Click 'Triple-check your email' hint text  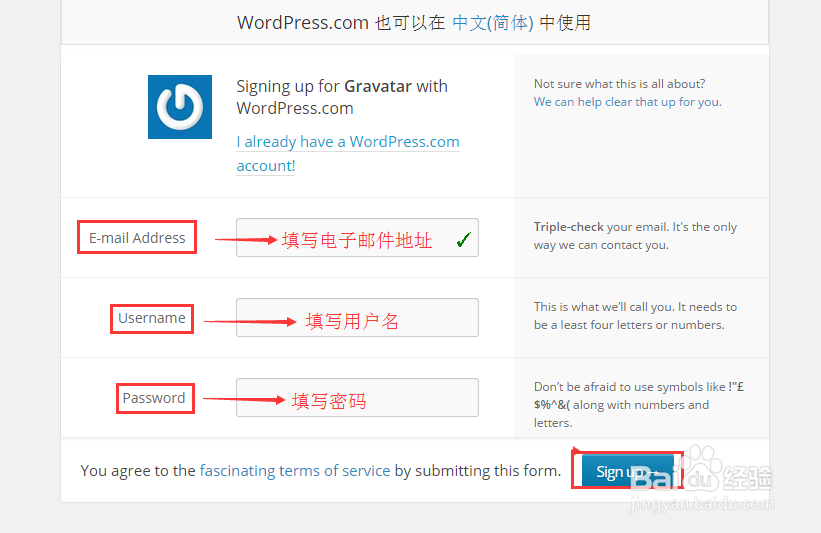pos(635,236)
